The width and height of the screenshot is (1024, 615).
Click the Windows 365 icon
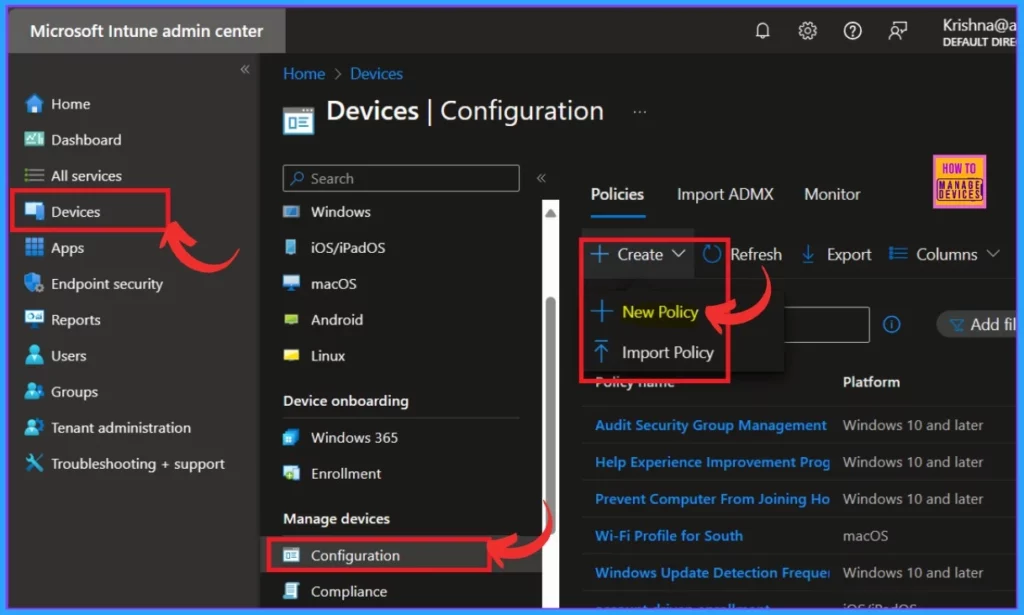[291, 437]
